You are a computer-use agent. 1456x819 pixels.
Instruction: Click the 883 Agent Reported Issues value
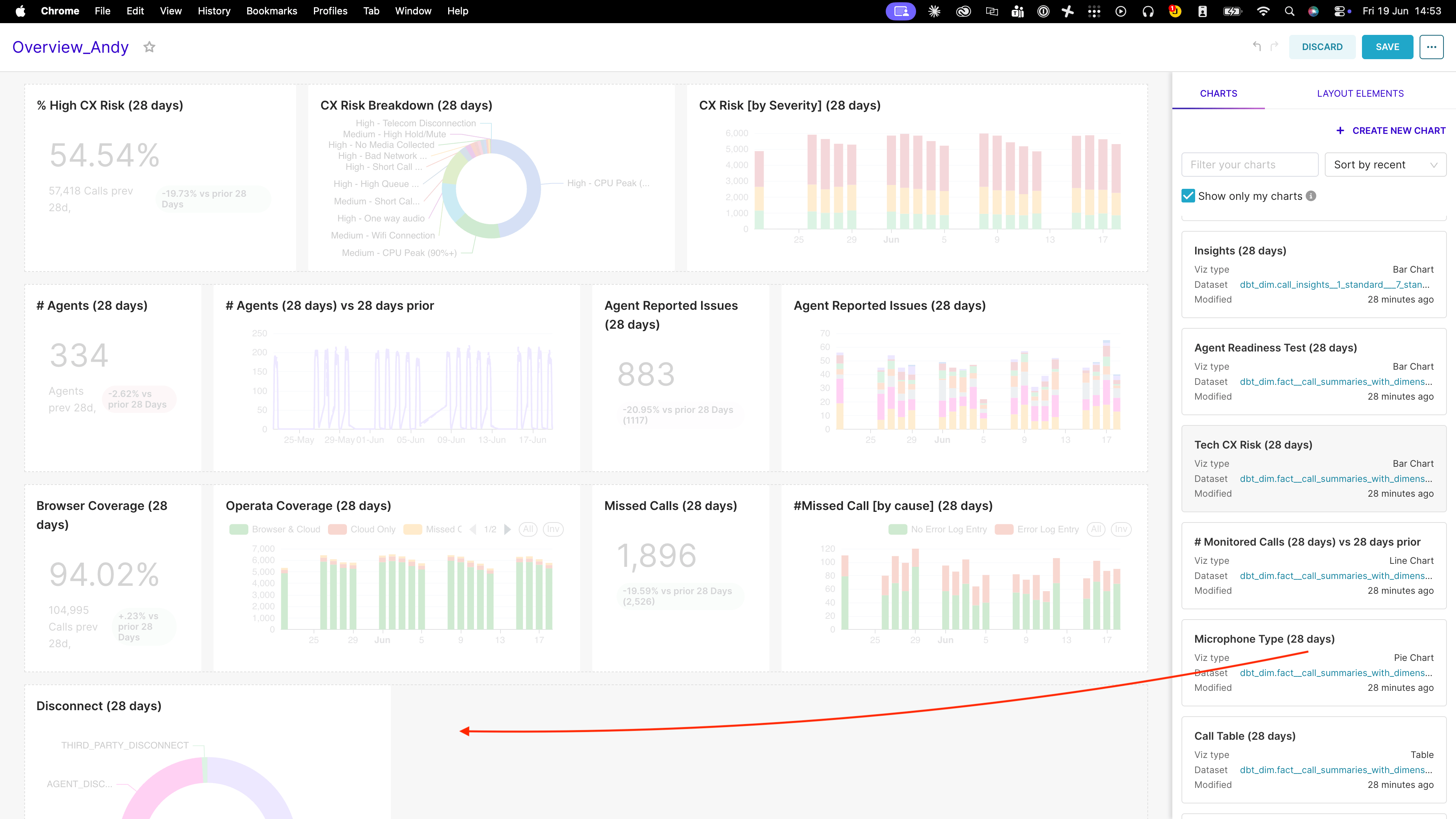click(646, 374)
